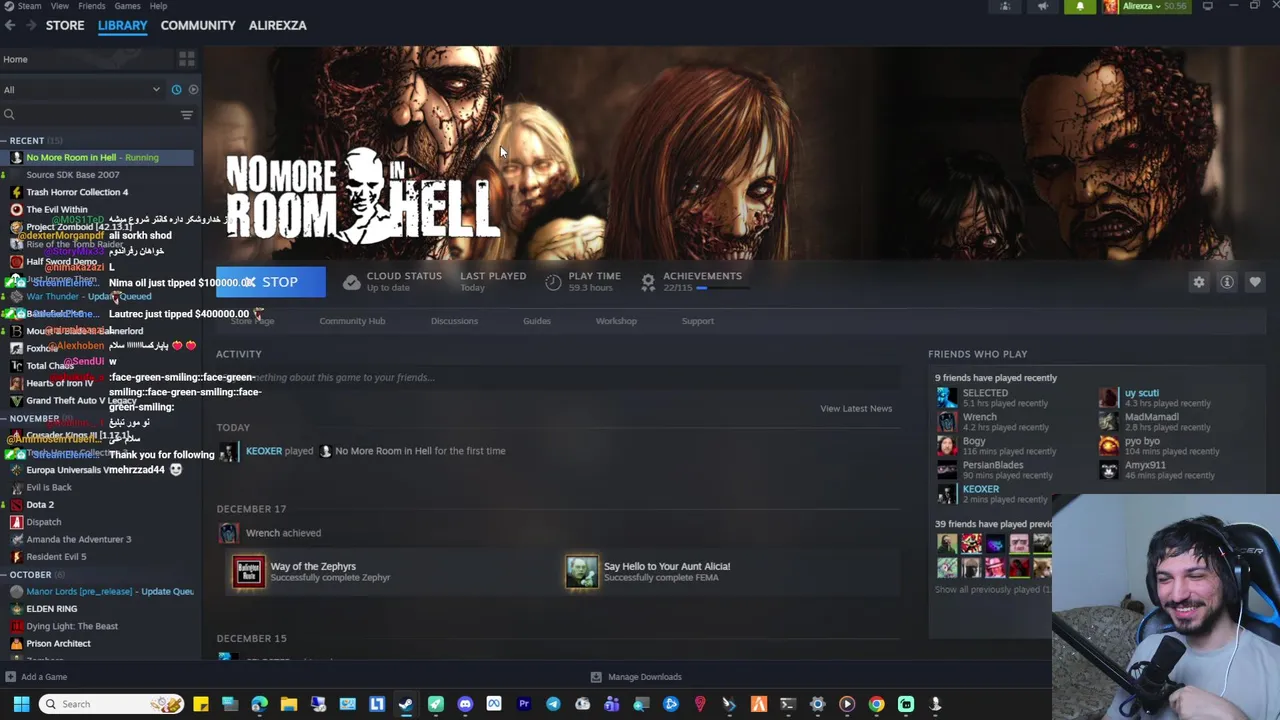Select Dispatch in library list
This screenshot has height=720, width=1280.
pyautogui.click(x=44, y=522)
